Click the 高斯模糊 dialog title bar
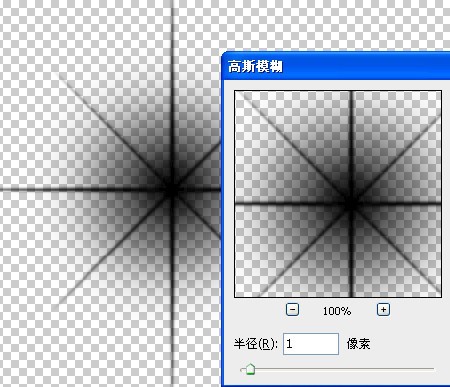Image resolution: width=450 pixels, height=387 pixels. pyautogui.click(x=336, y=66)
